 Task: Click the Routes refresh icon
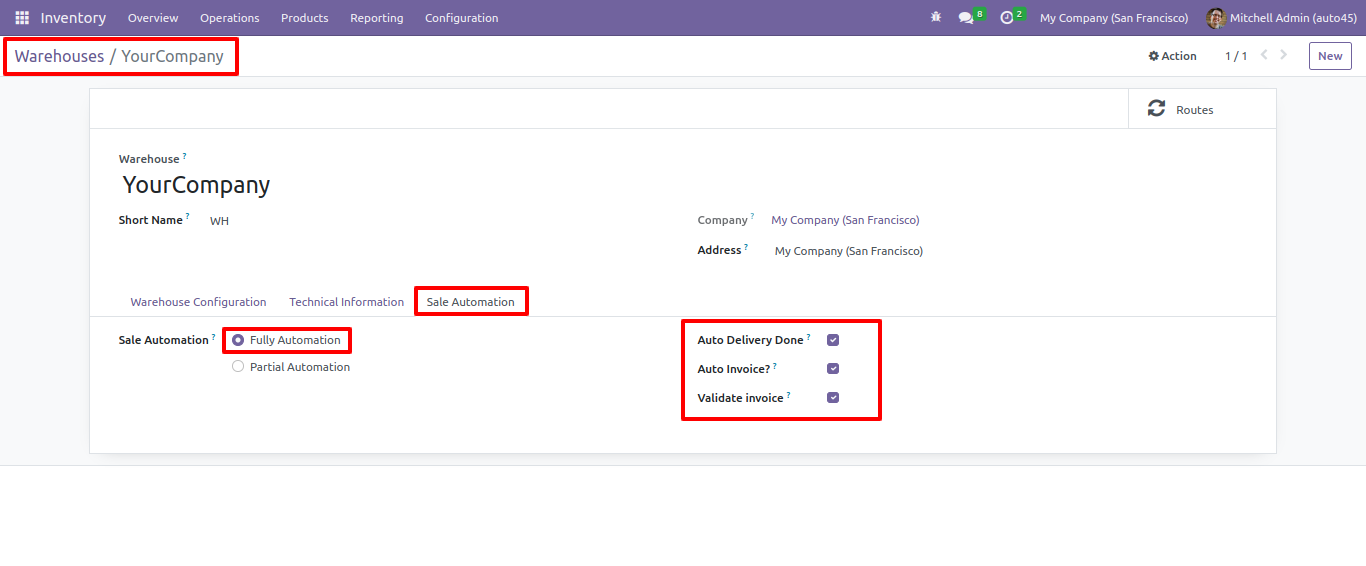(x=1156, y=109)
